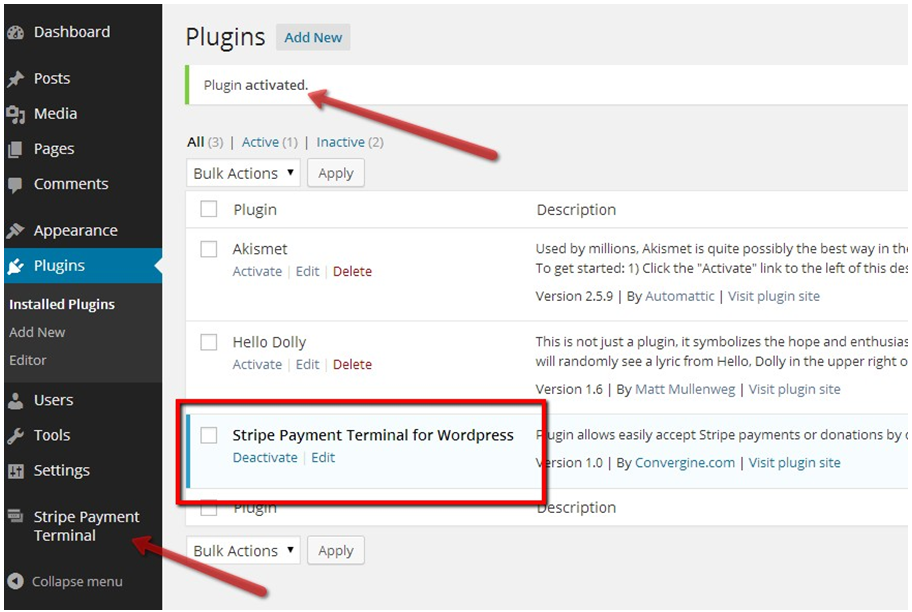Image resolution: width=912 pixels, height=612 pixels.
Task: Click the Pages document icon
Action: tap(16, 150)
